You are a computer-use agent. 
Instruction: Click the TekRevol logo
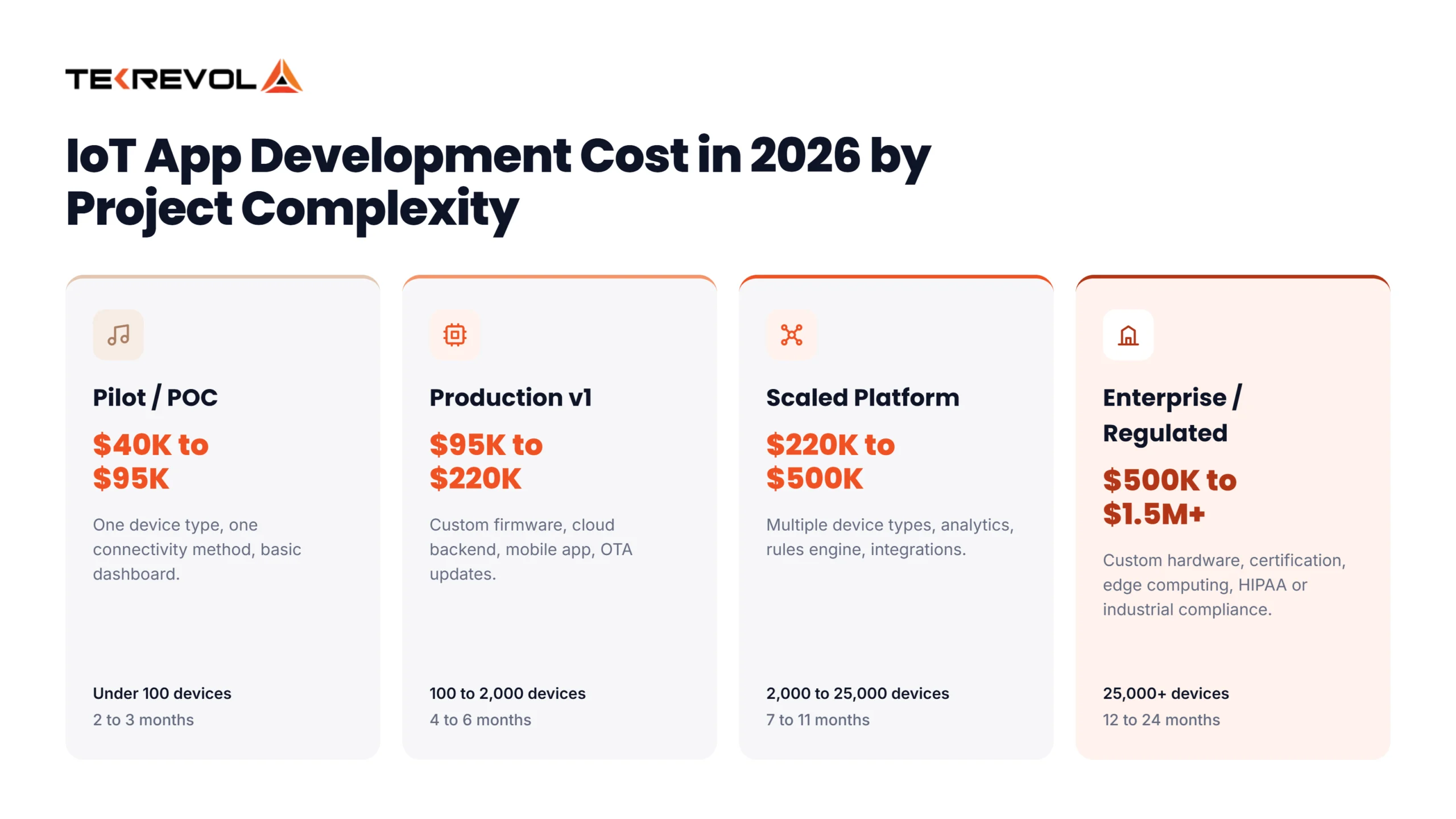184,76
